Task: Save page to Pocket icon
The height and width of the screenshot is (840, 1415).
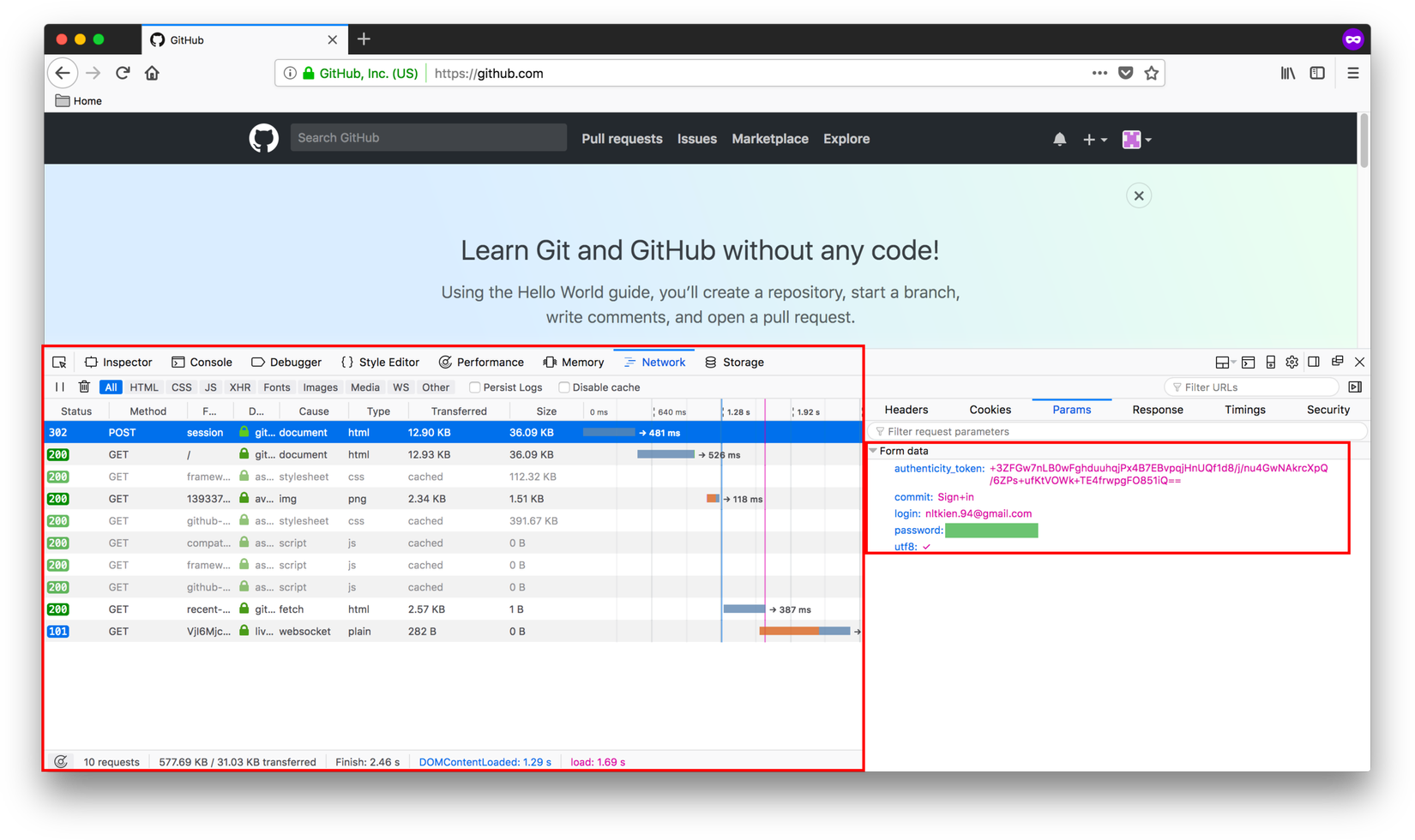Action: coord(1126,73)
